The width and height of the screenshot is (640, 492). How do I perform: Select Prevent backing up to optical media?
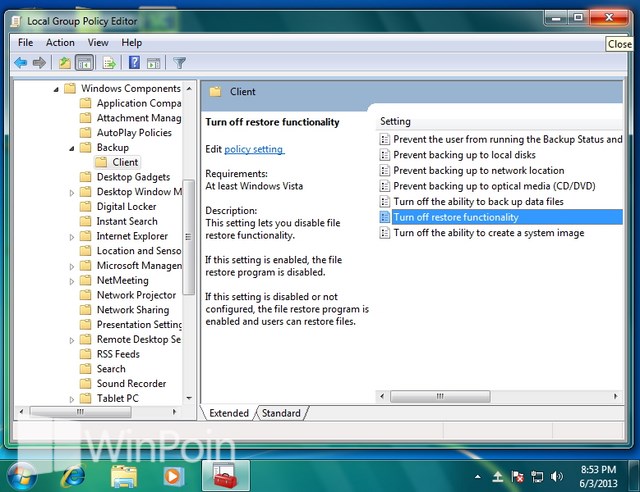coord(494,186)
